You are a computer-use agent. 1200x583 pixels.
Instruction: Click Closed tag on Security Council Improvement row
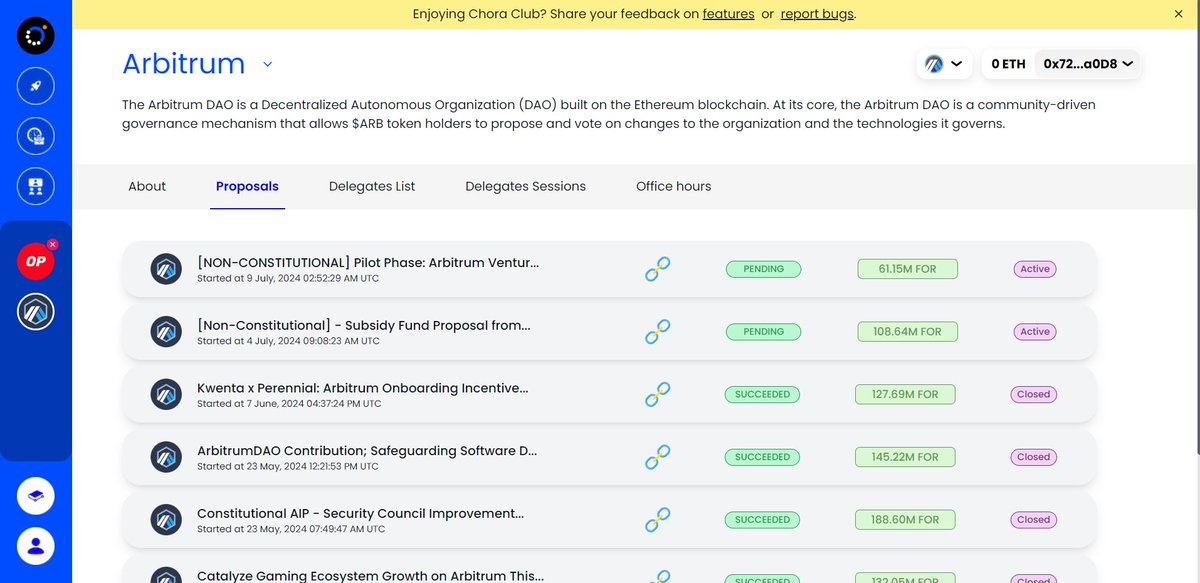click(1034, 520)
